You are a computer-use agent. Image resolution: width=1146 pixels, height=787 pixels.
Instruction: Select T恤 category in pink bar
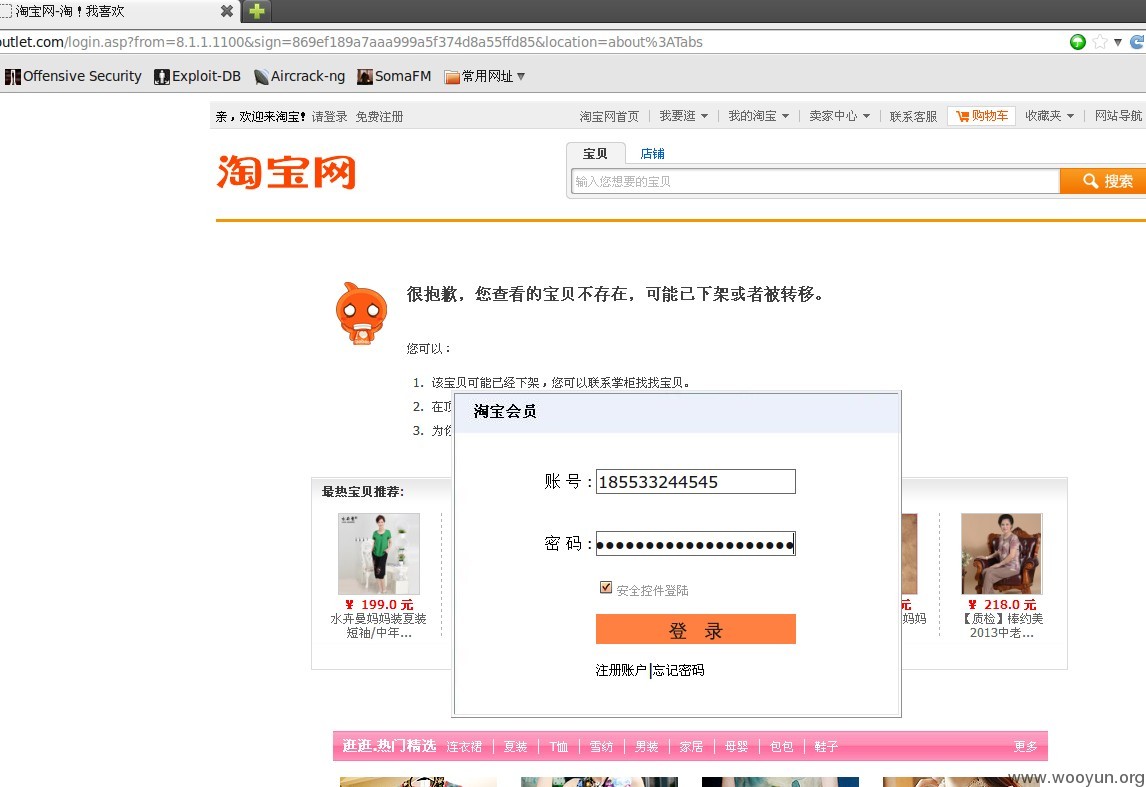pos(558,747)
